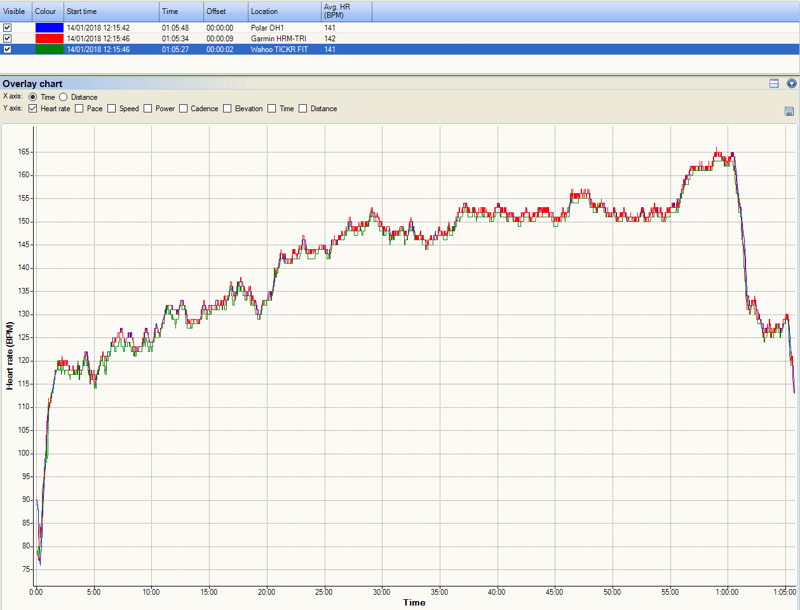Select the Garmin HRM-TRI location cell
The image size is (800, 610).
click(x=279, y=38)
